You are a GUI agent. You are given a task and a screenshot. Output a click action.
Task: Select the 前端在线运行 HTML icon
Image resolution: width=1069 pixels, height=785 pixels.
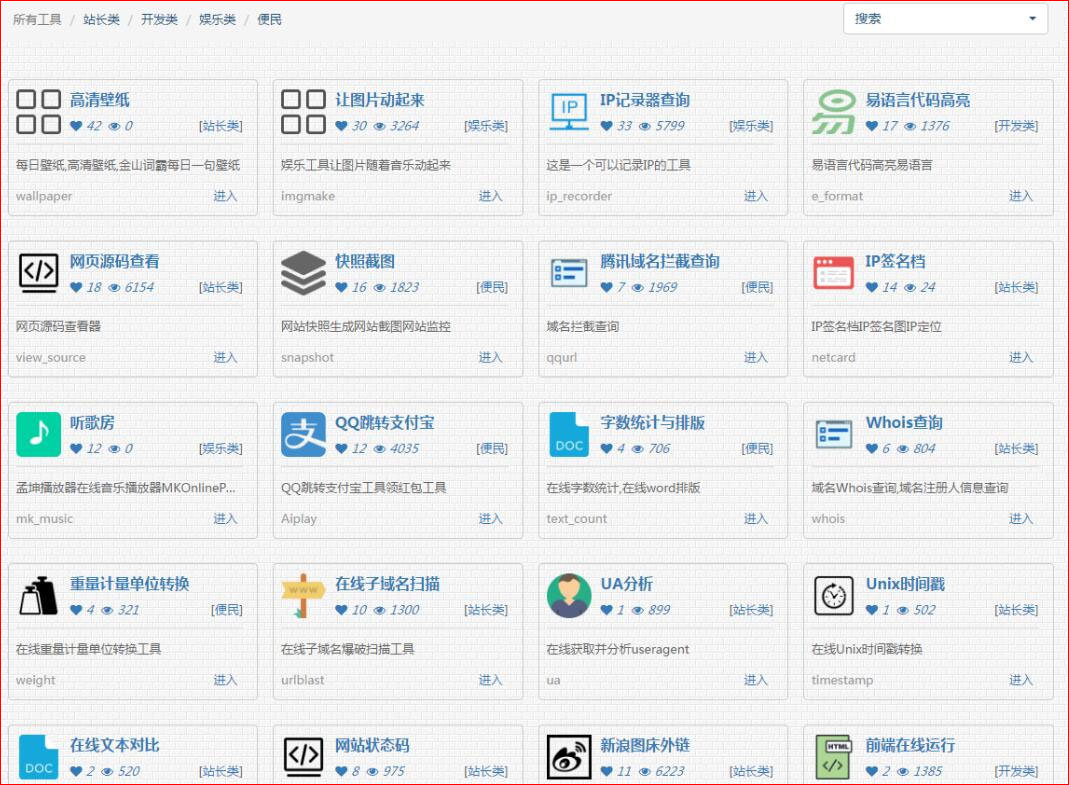[x=834, y=757]
